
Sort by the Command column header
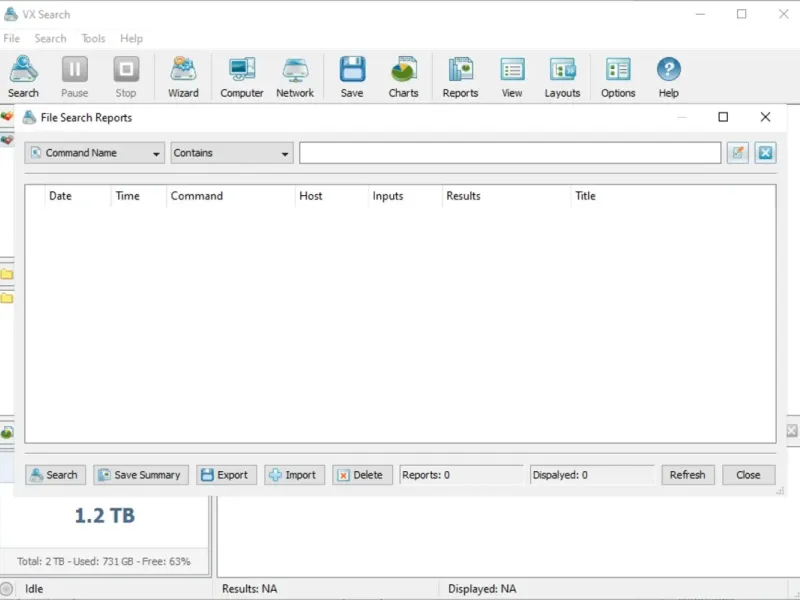point(231,196)
